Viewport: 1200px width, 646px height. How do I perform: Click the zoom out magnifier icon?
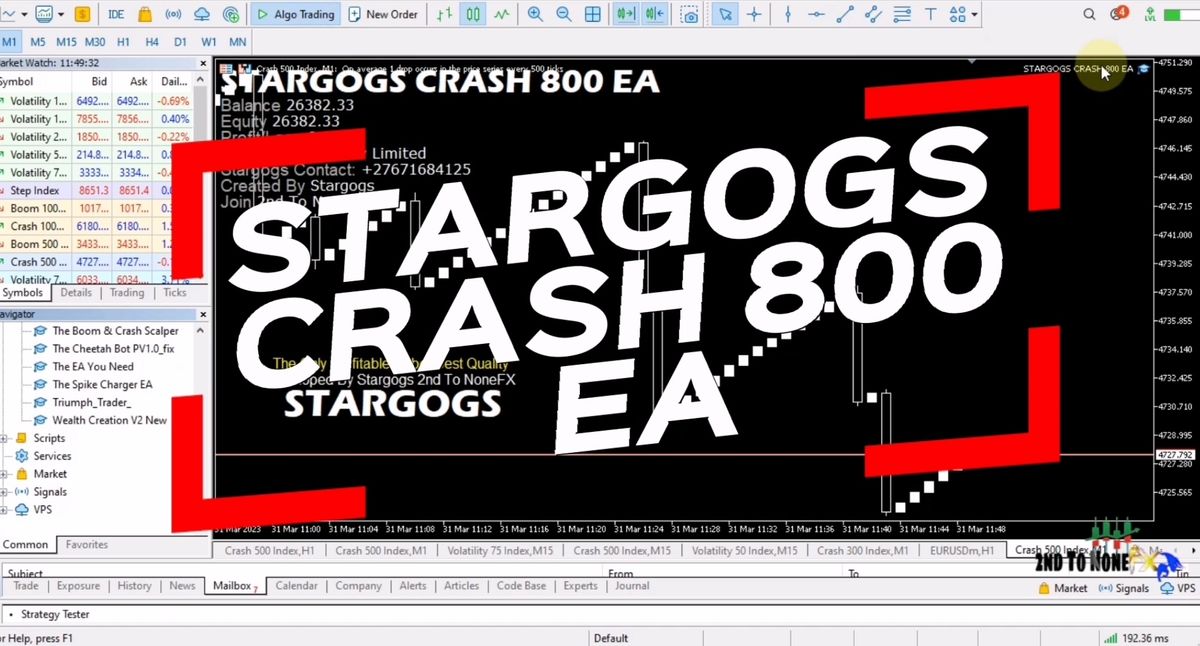563,14
